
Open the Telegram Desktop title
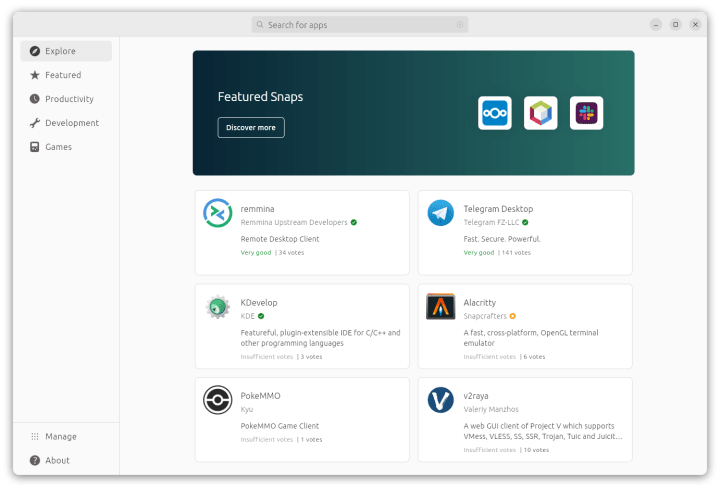[498, 209]
